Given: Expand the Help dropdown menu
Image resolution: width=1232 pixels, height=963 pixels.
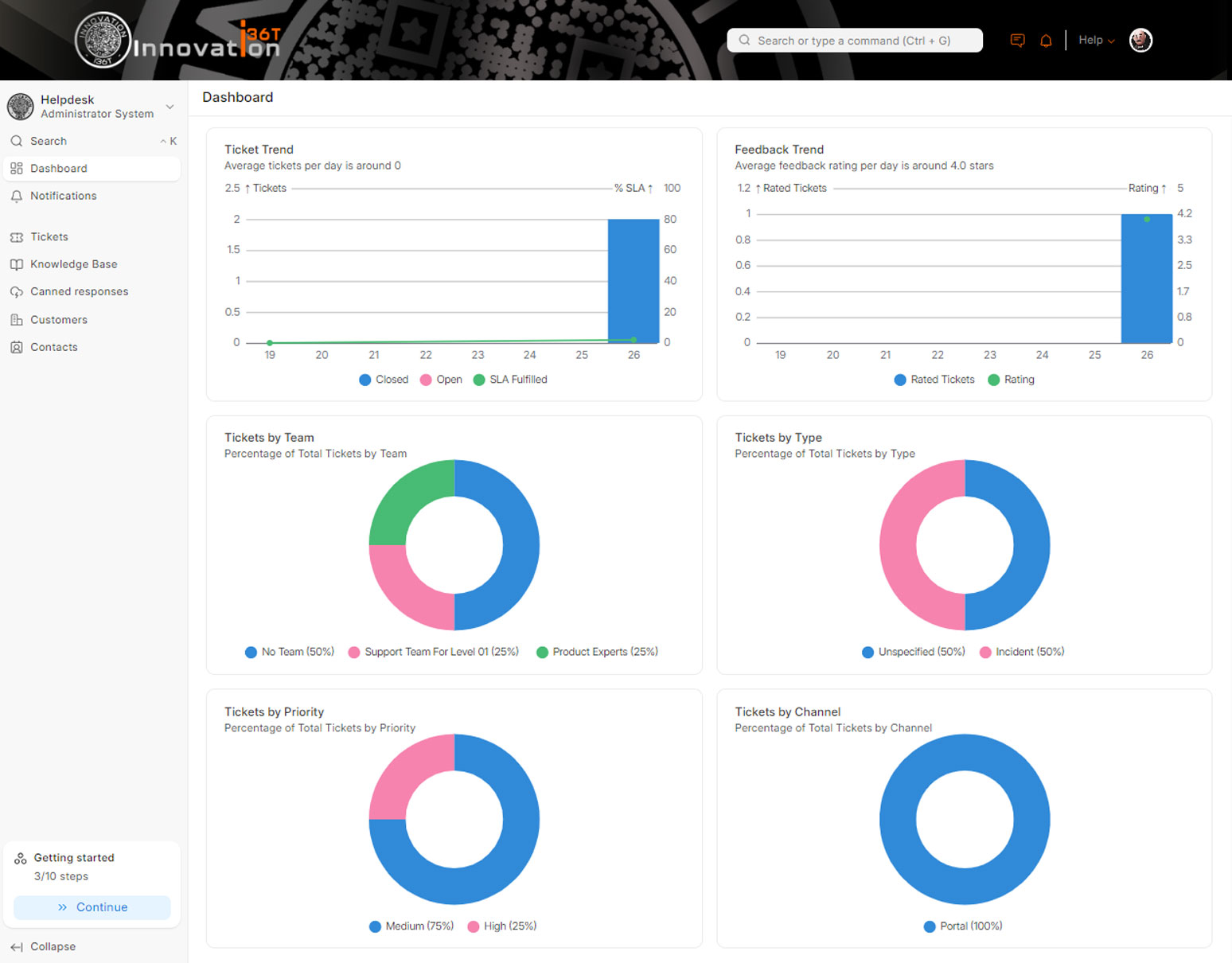Looking at the screenshot, I should pyautogui.click(x=1096, y=41).
